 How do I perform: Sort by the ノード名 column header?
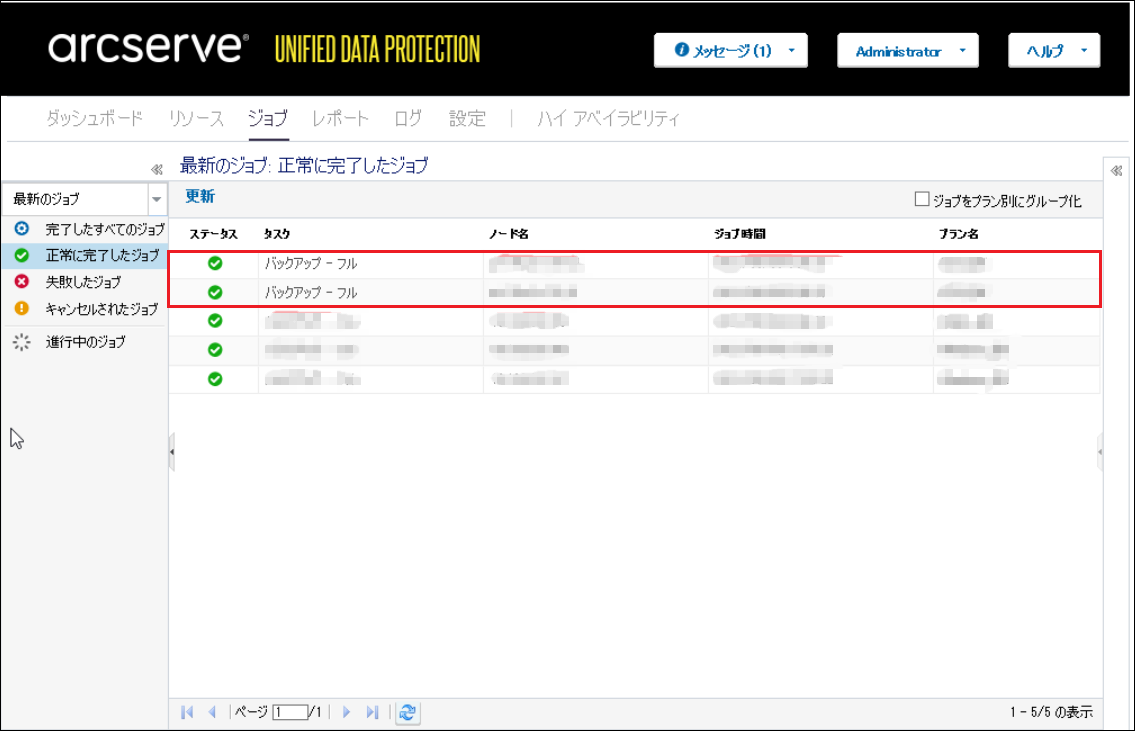pos(508,234)
